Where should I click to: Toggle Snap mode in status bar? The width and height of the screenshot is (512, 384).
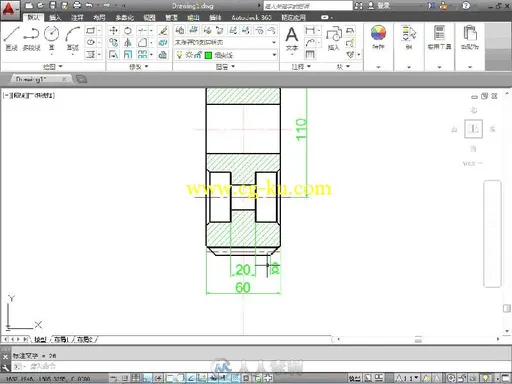[x=125, y=378]
